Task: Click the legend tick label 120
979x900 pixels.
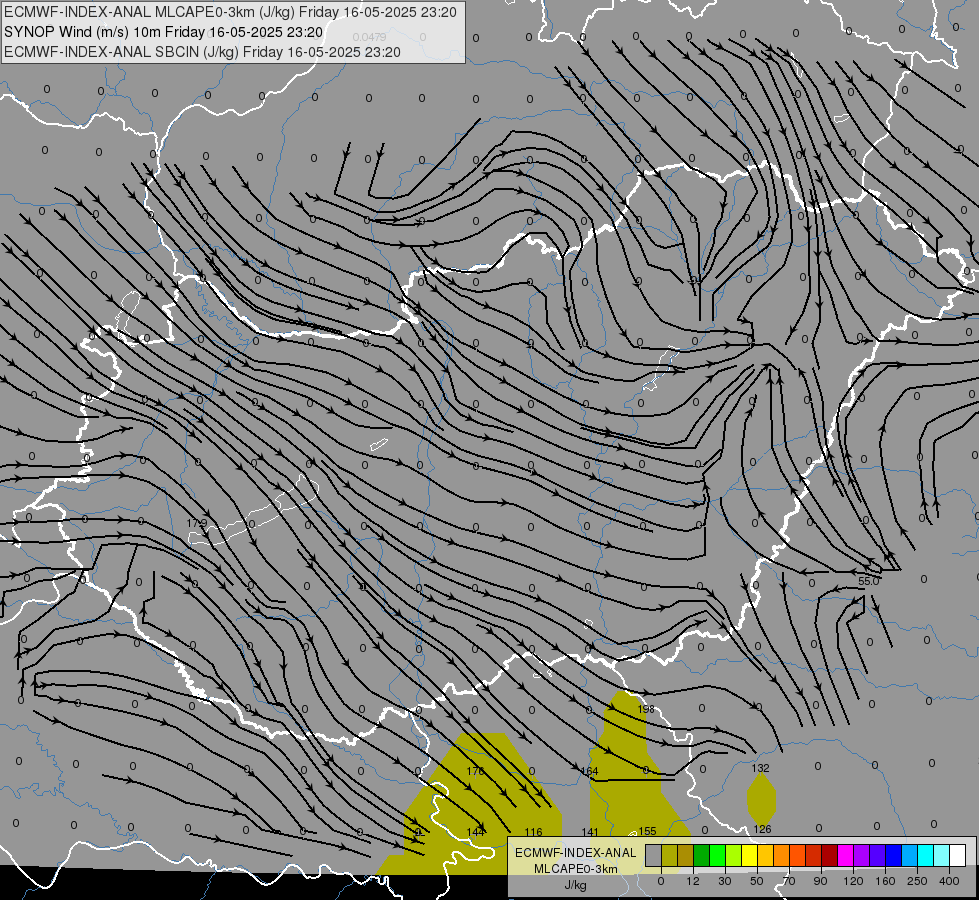Action: [x=853, y=881]
